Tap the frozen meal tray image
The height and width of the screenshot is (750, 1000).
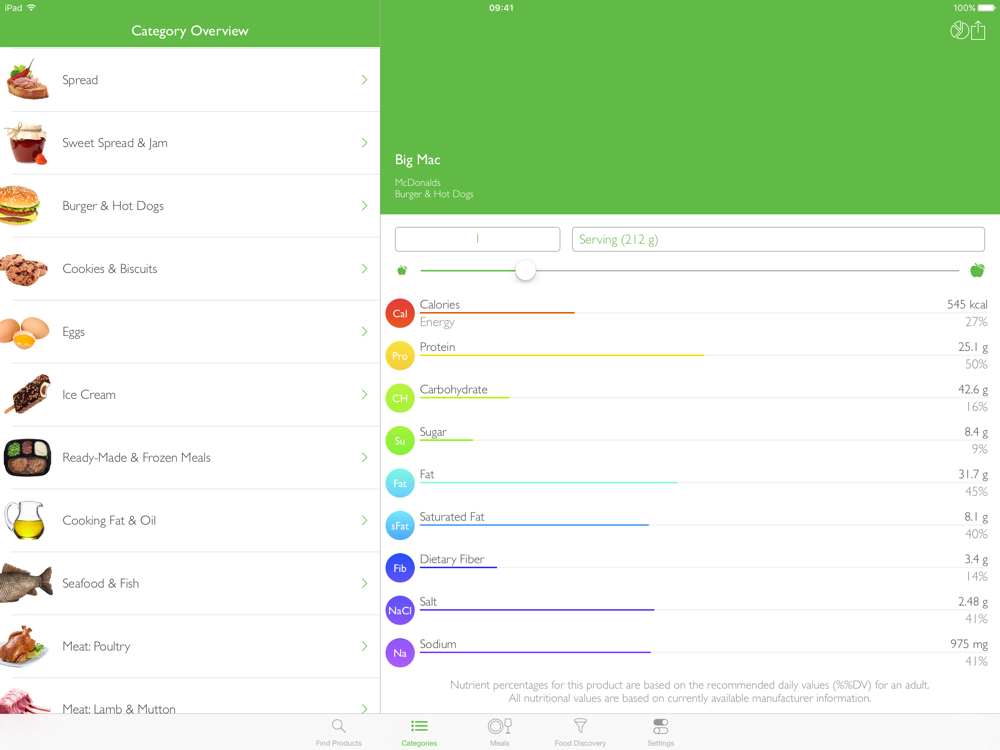pyautogui.click(x=27, y=457)
